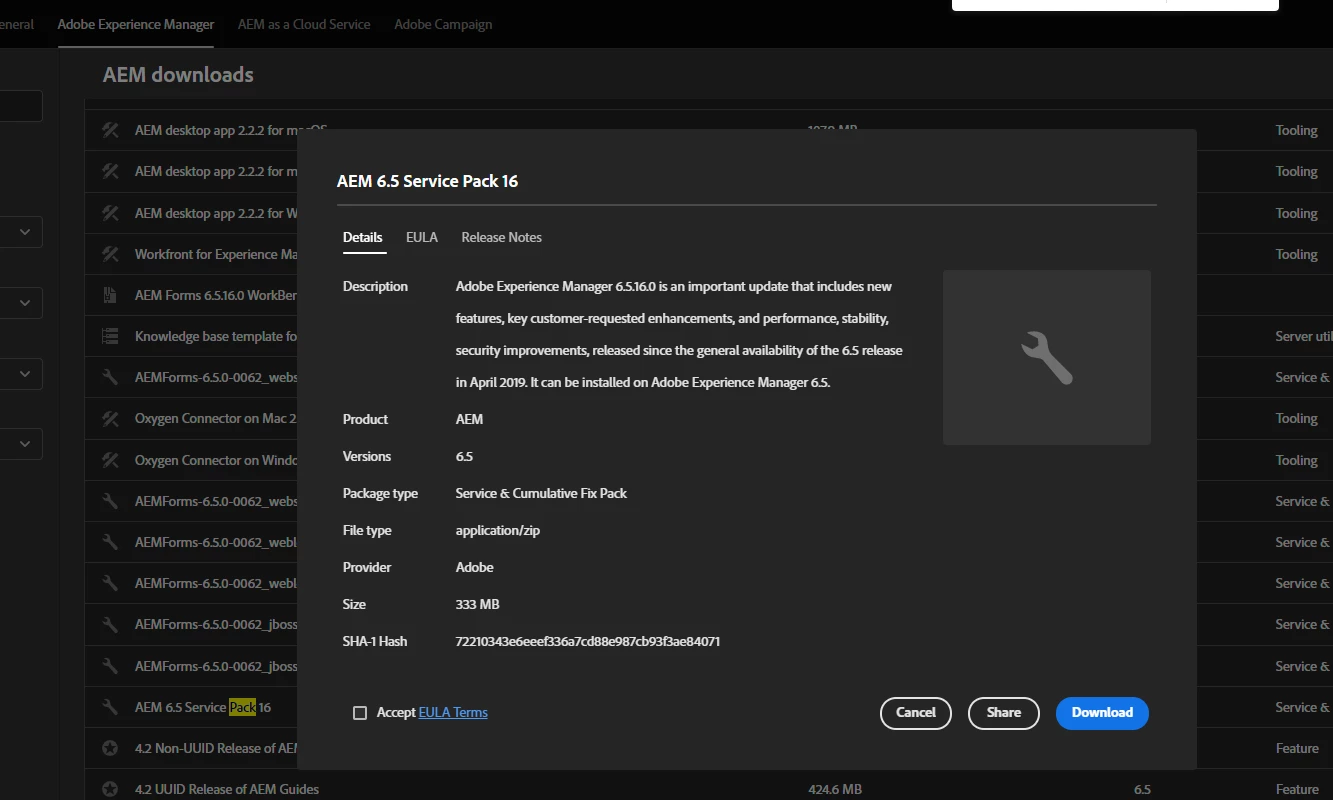Screen dimensions: 1333x800
Task: Click file icon of AEM Forms 6.5.16.0 WorkBench row
Action: (x=111, y=295)
